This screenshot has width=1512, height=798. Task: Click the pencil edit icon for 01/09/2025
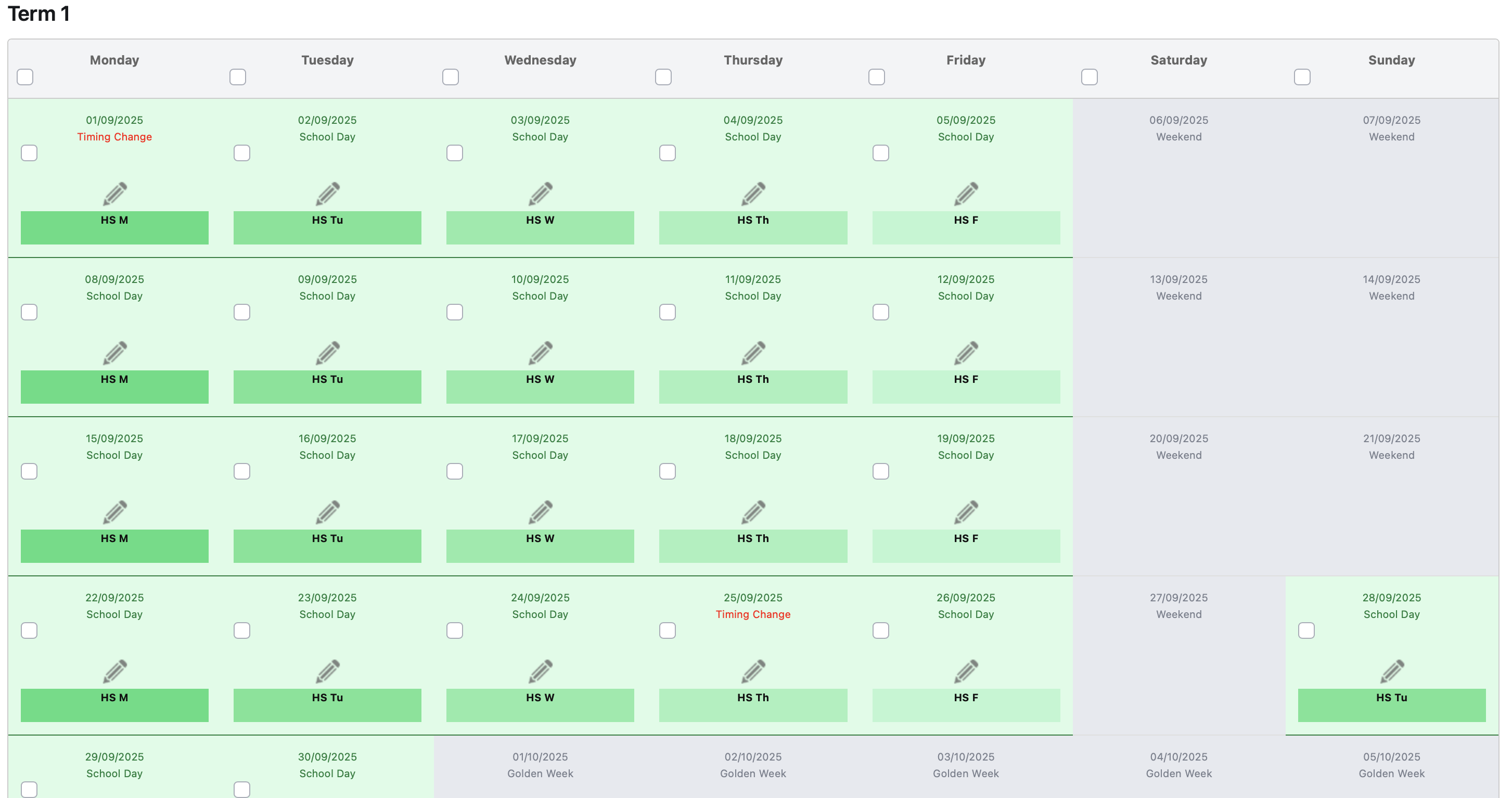(114, 194)
